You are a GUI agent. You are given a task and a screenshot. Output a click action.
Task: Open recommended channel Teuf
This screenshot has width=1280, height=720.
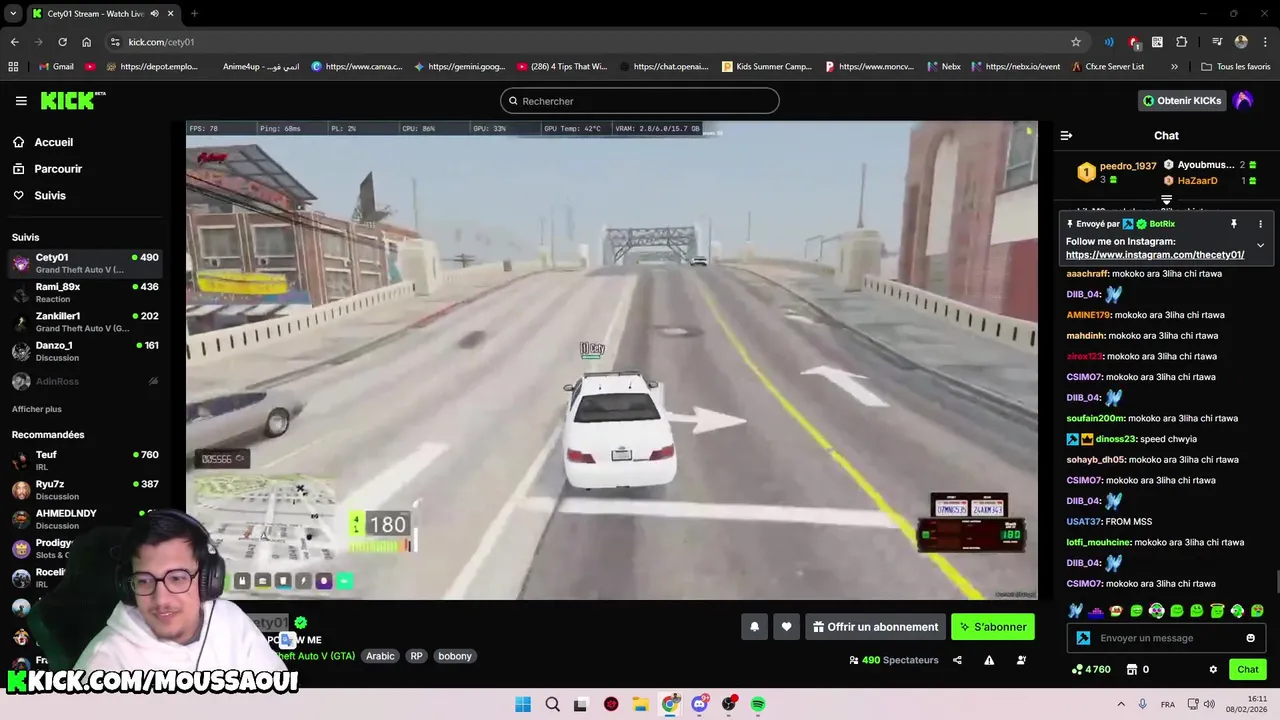click(x=85, y=460)
